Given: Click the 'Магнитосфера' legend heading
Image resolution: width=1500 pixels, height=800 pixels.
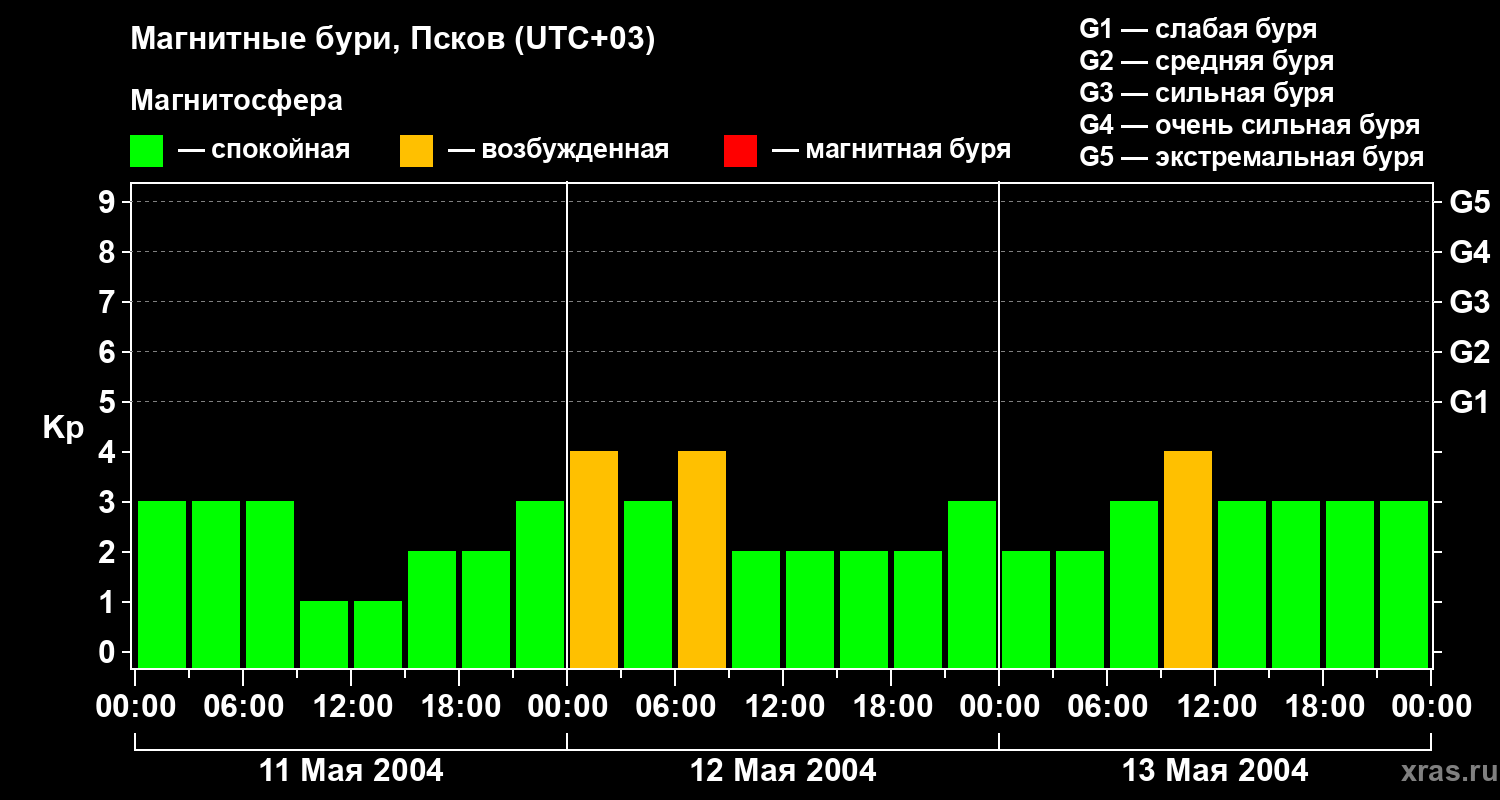Looking at the screenshot, I should pyautogui.click(x=236, y=101).
